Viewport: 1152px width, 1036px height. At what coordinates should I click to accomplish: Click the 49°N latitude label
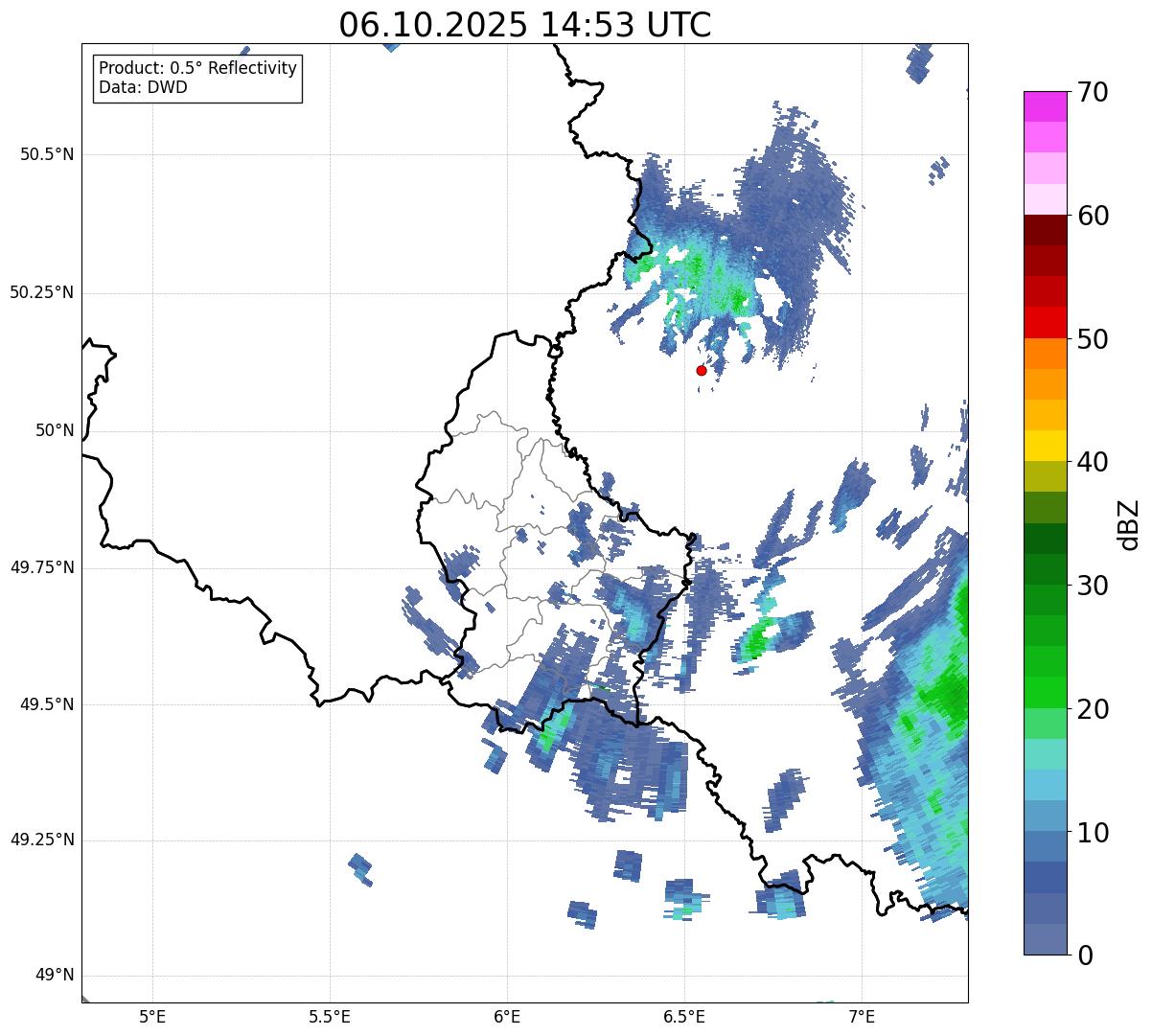[x=55, y=975]
